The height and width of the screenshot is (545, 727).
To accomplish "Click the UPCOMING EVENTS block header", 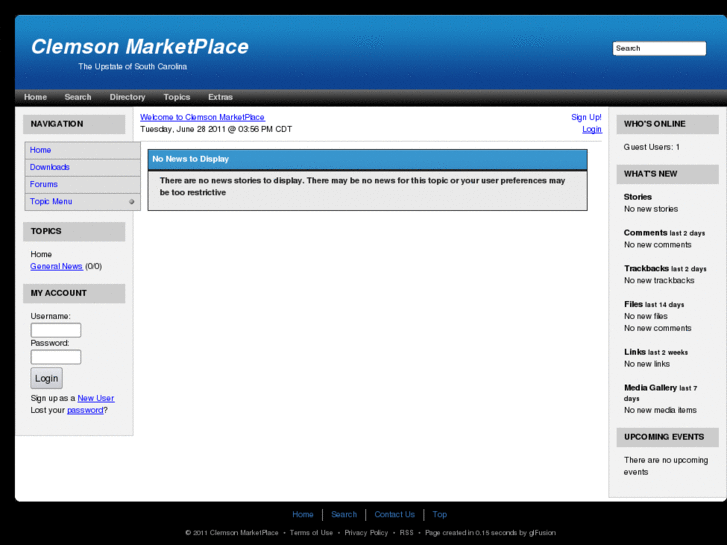I will 668,437.
